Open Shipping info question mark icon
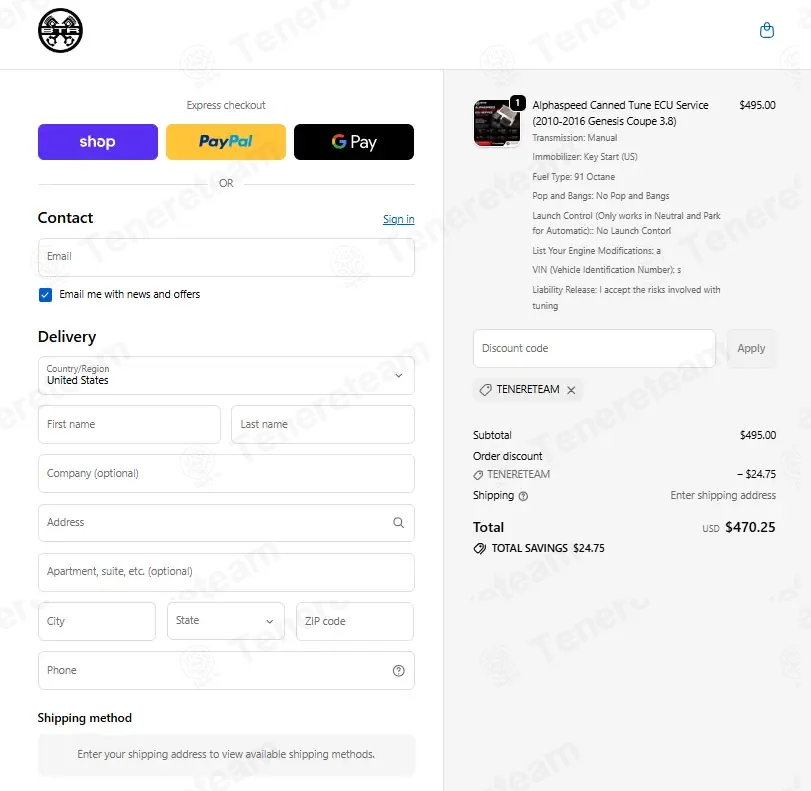 pos(523,496)
